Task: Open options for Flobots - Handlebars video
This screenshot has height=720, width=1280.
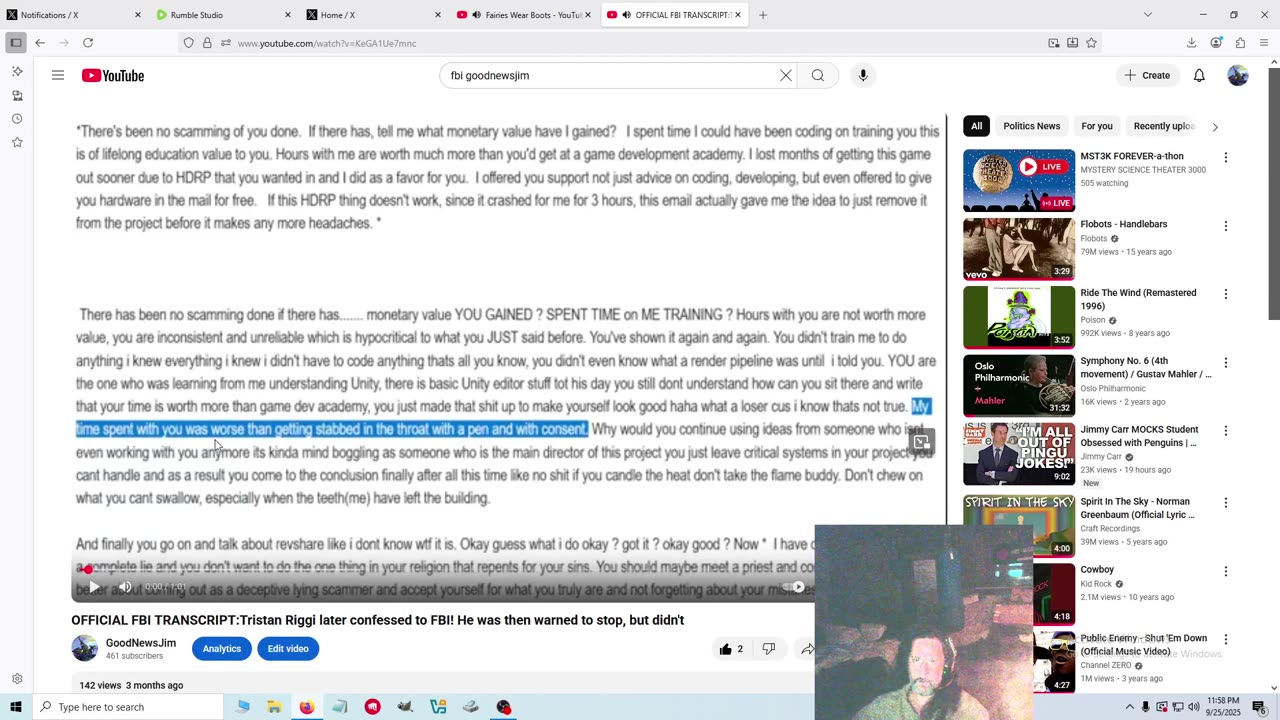Action: tap(1225, 226)
